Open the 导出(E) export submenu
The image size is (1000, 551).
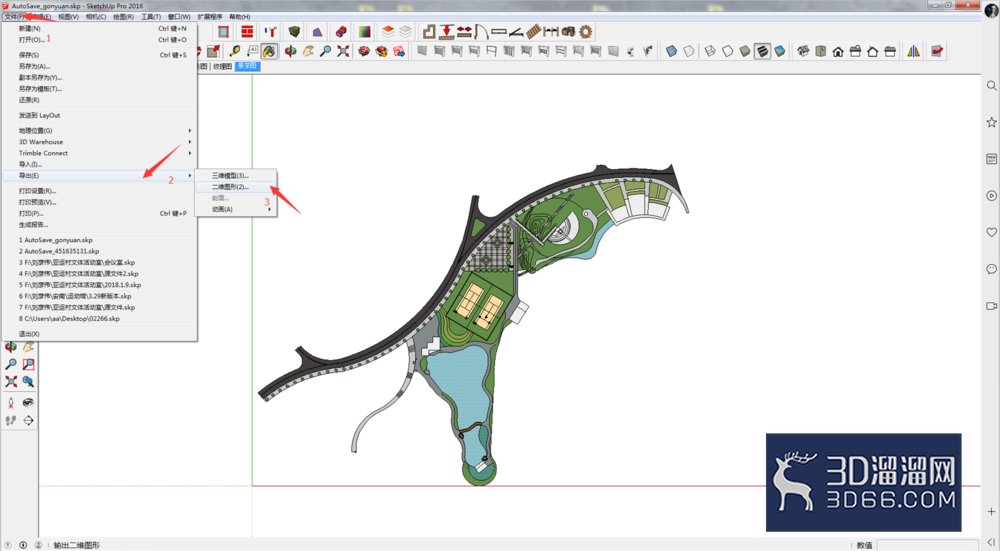click(x=99, y=175)
